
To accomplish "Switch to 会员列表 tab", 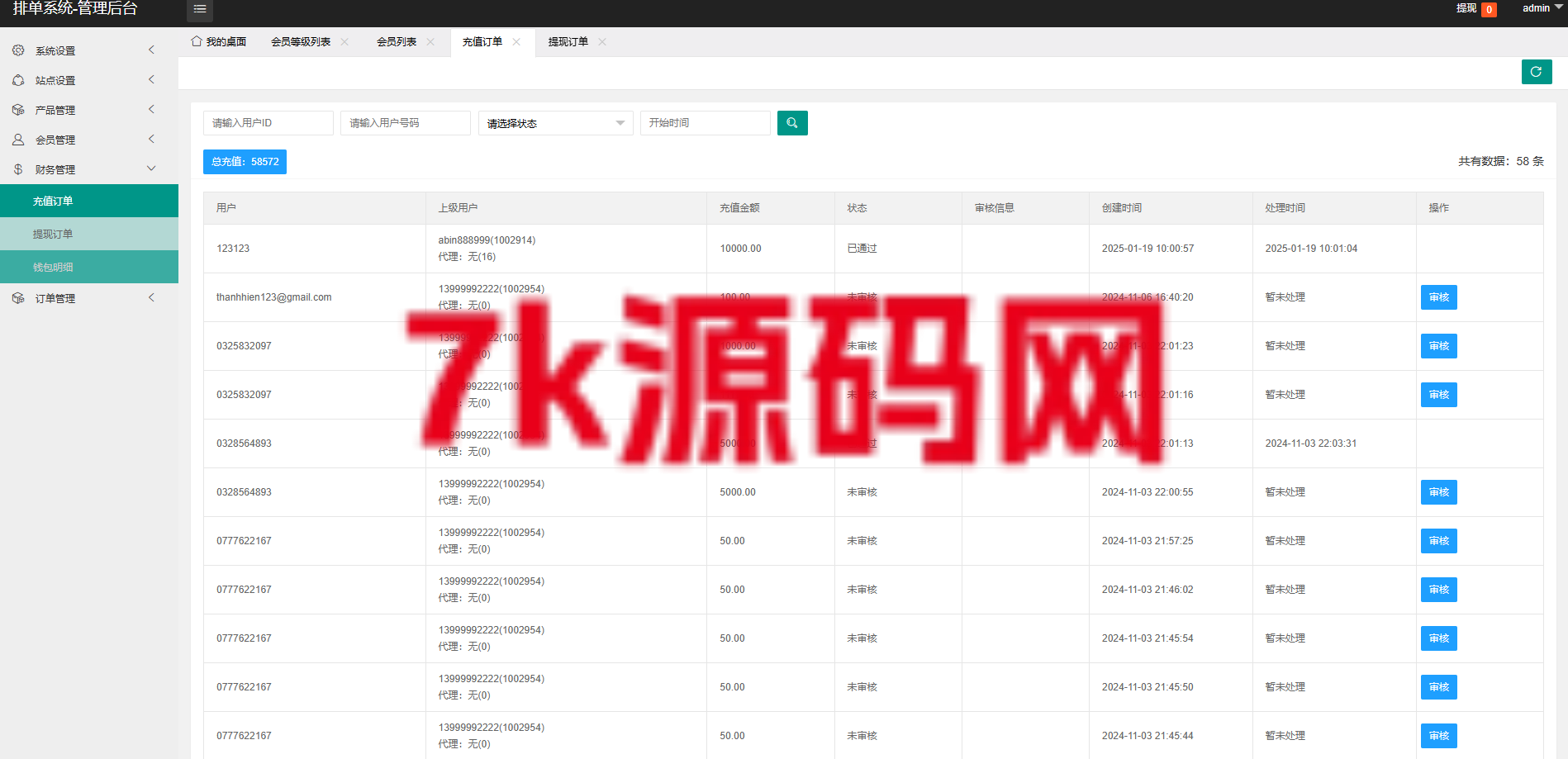I will (397, 42).
